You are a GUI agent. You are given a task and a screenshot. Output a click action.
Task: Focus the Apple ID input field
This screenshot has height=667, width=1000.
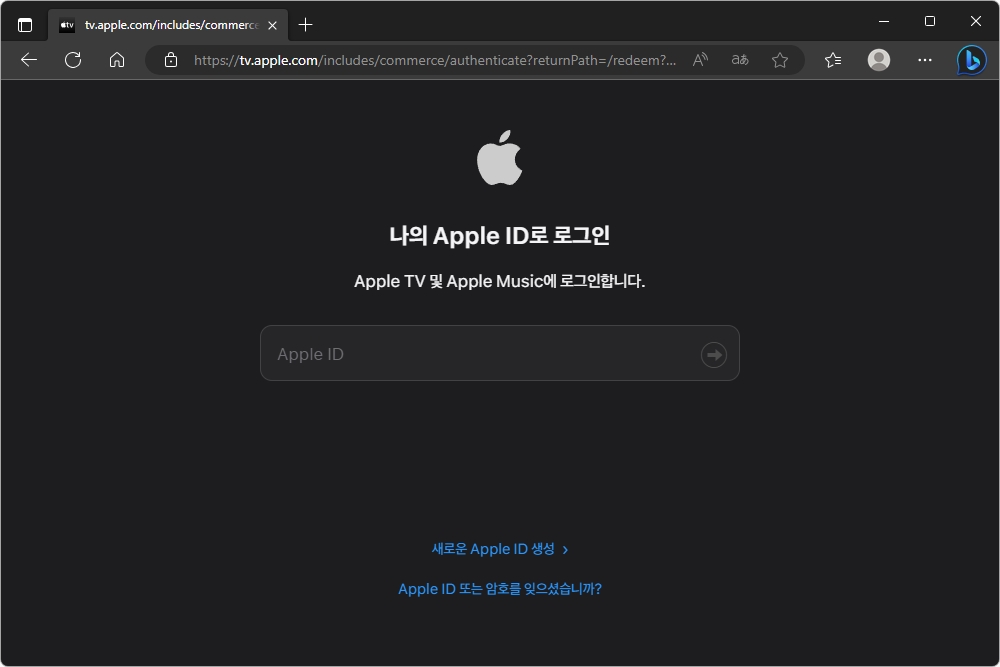[x=499, y=353]
